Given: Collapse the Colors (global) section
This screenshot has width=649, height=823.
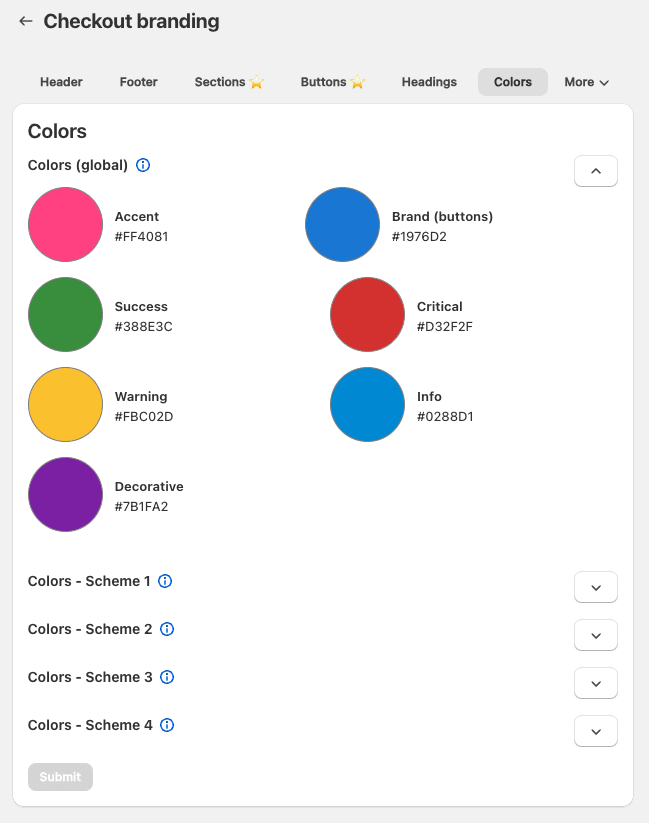Looking at the screenshot, I should click(x=595, y=170).
